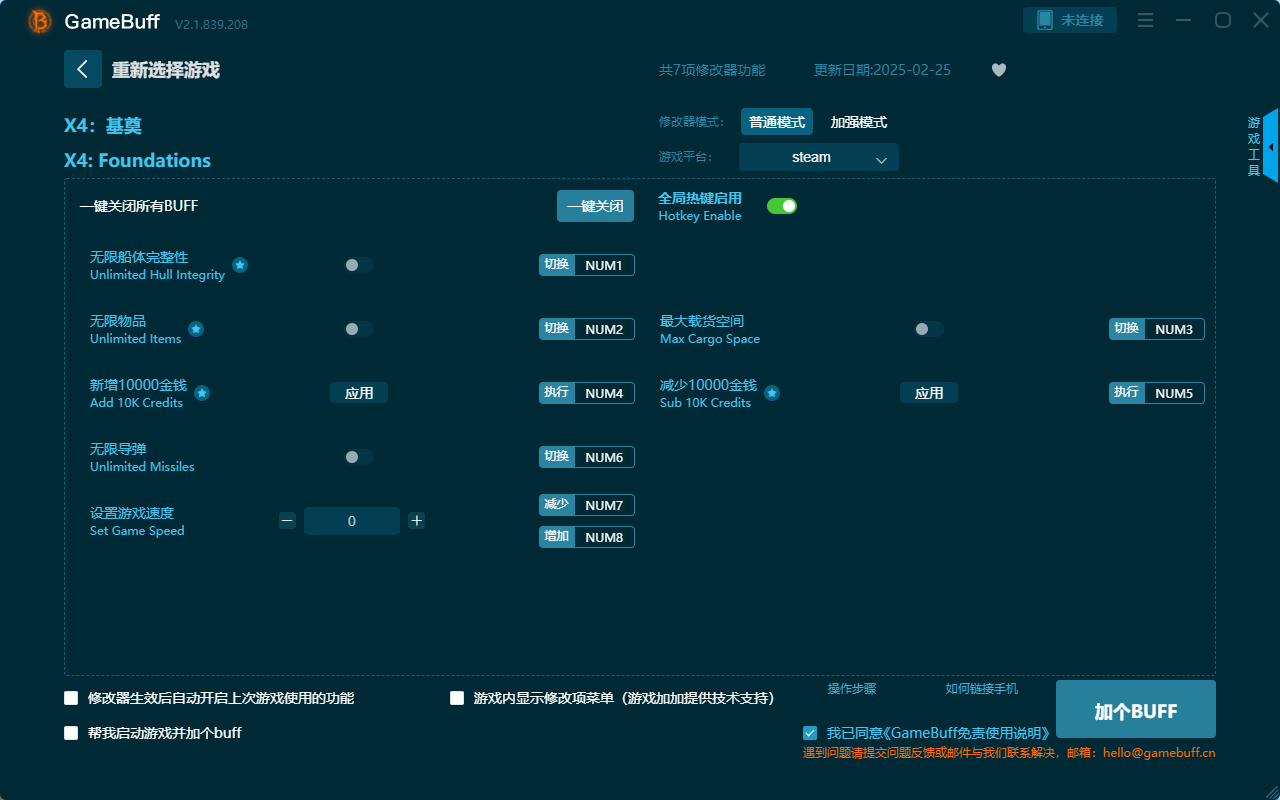Check the 帮我启动游戏并加个buff checkbox
Screen dimensions: 1280x800
[71, 732]
